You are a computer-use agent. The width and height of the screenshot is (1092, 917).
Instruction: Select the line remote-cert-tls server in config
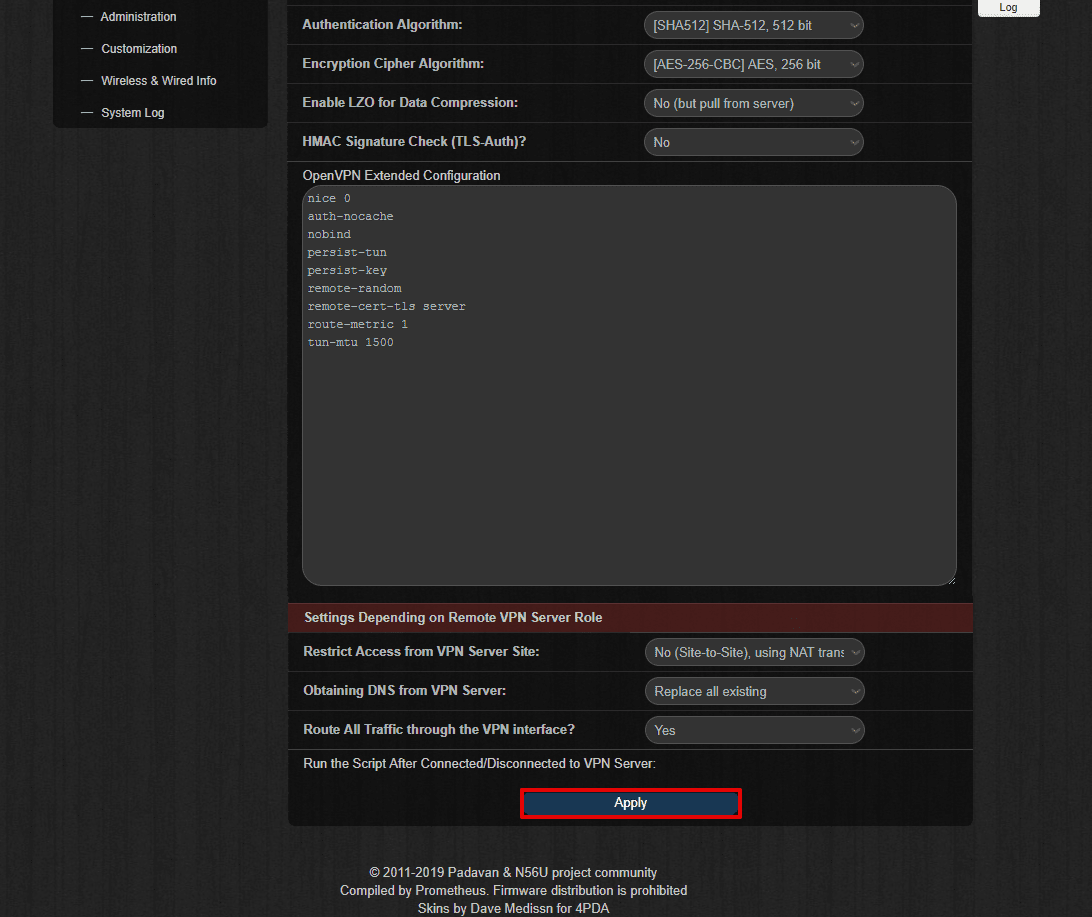(x=386, y=306)
